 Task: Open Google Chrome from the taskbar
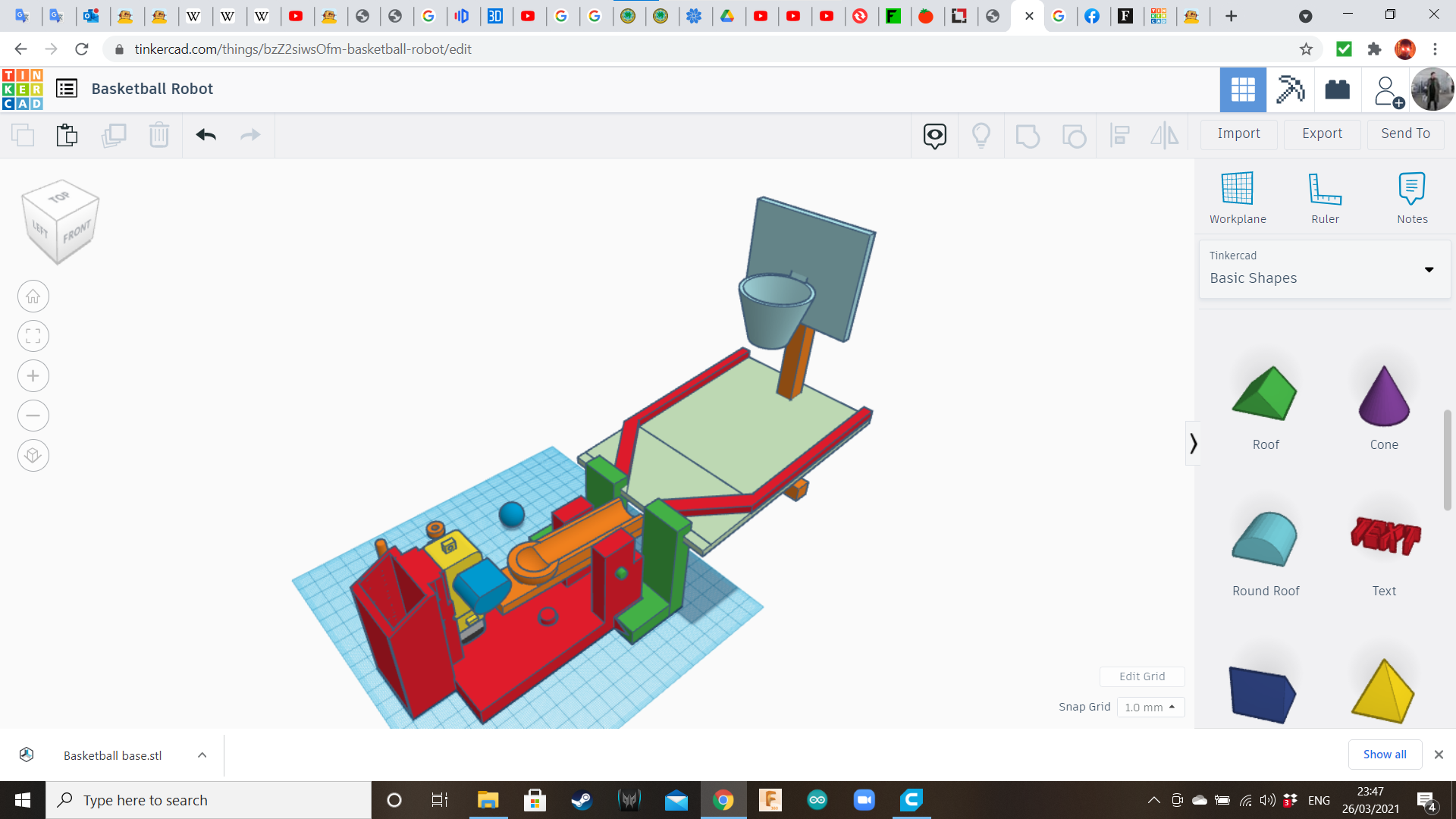[723, 799]
